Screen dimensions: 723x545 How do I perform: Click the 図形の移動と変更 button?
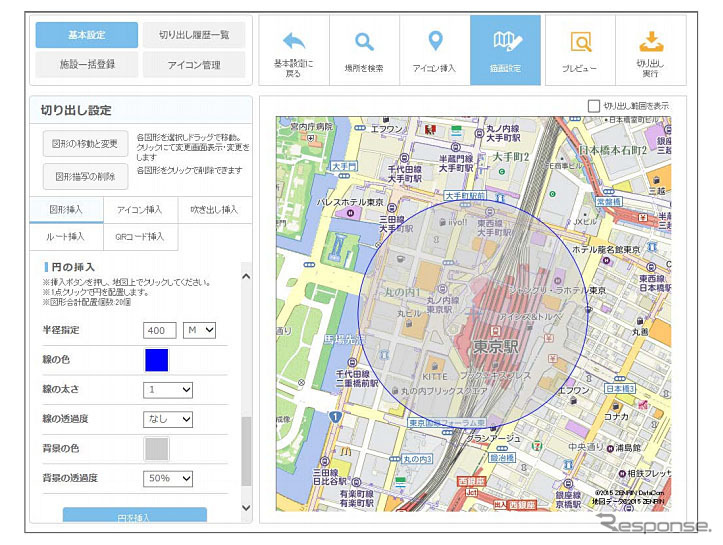point(85,144)
